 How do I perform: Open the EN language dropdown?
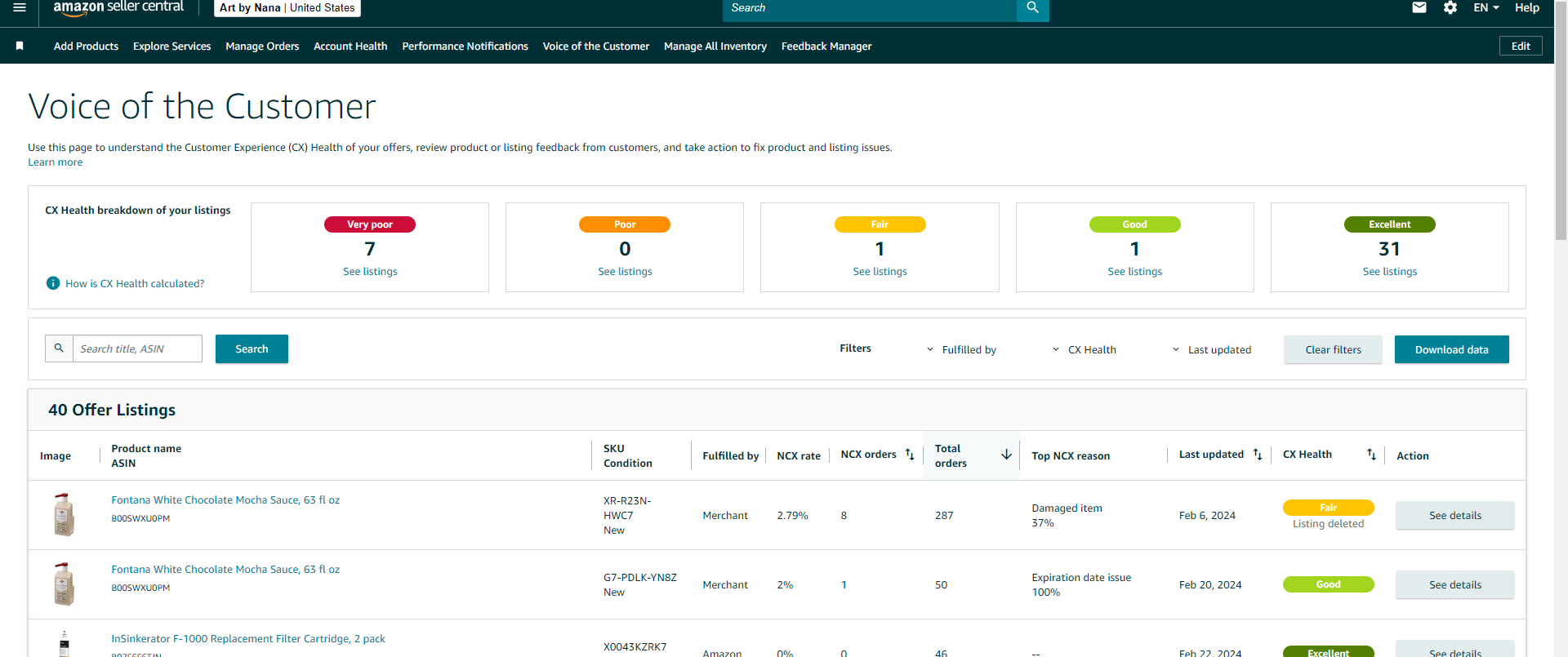(1486, 7)
